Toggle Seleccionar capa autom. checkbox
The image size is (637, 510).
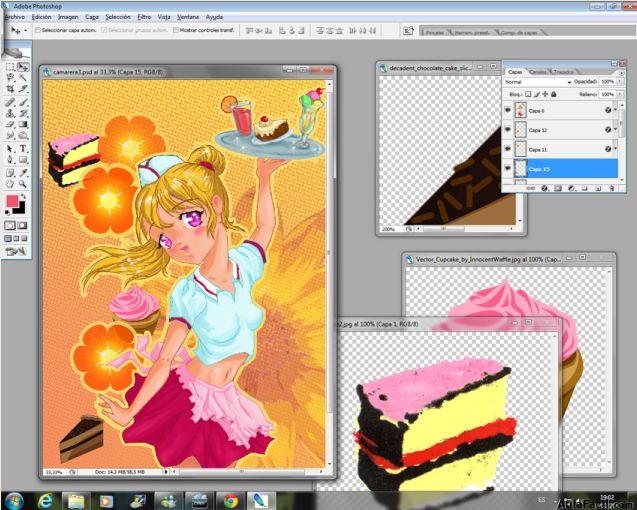pos(38,30)
